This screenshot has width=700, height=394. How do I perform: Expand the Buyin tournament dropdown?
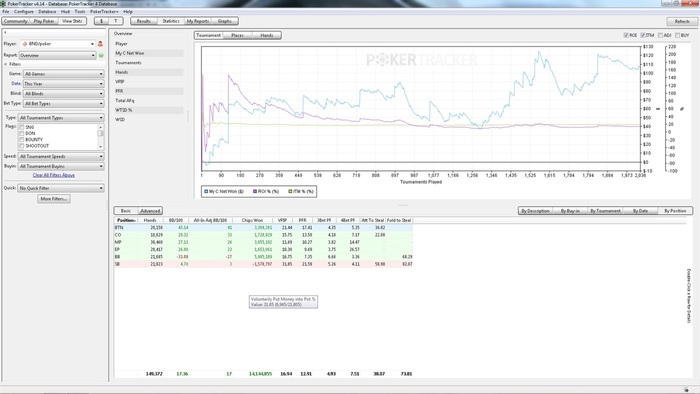click(x=61, y=166)
